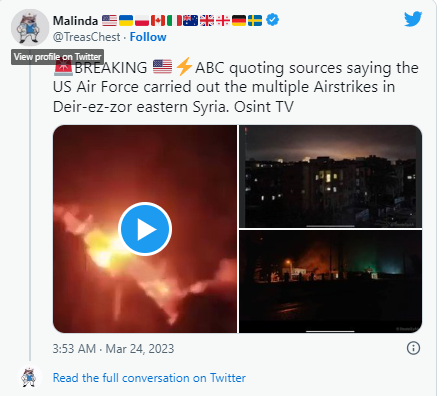Open the tweet info circle icon

pyautogui.click(x=413, y=348)
